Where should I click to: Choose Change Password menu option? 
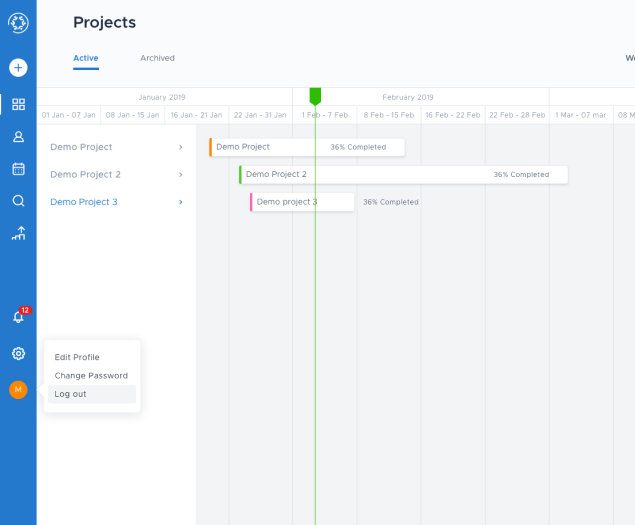click(91, 376)
